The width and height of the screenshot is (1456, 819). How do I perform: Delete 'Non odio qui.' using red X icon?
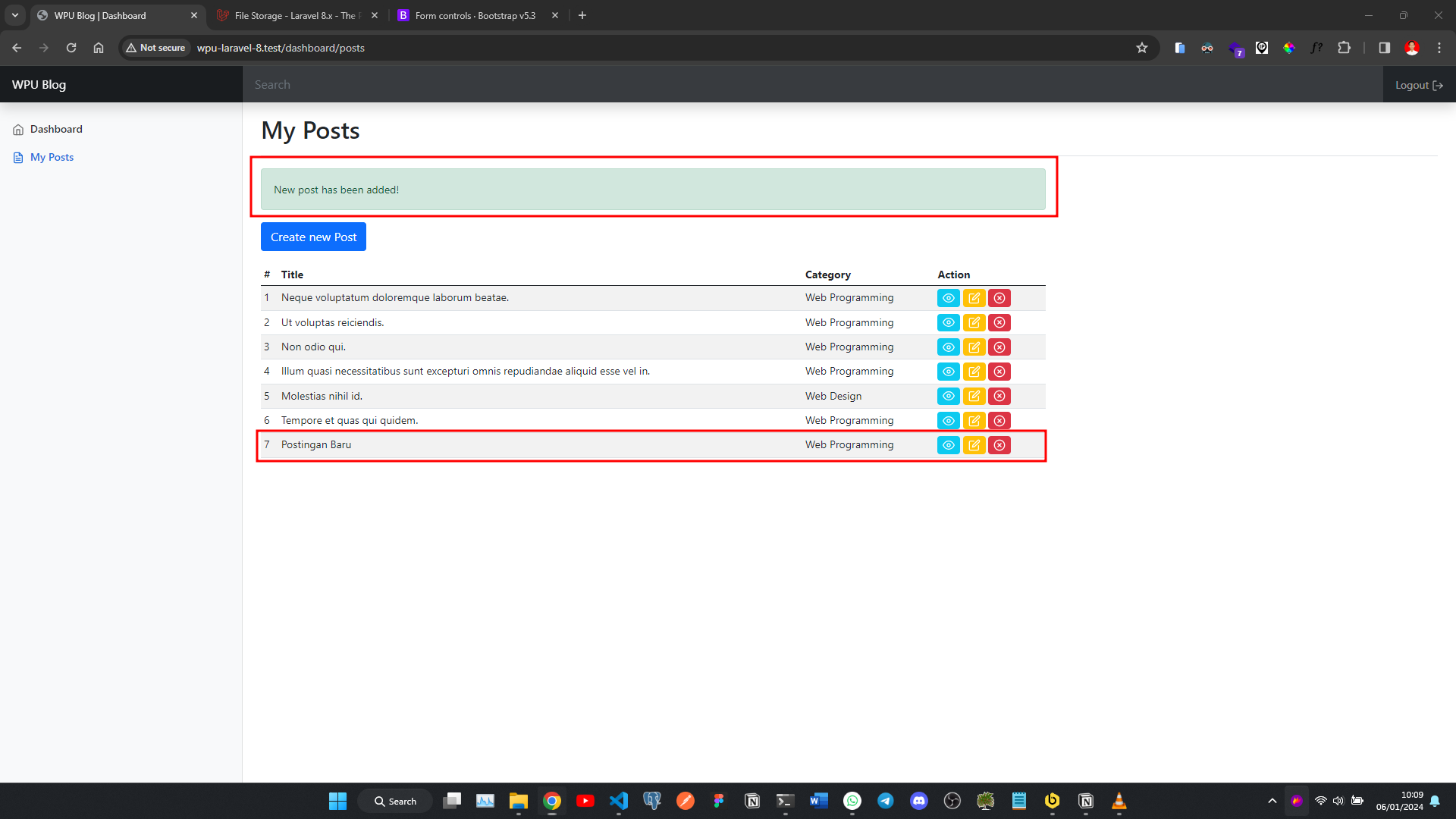tap(999, 347)
